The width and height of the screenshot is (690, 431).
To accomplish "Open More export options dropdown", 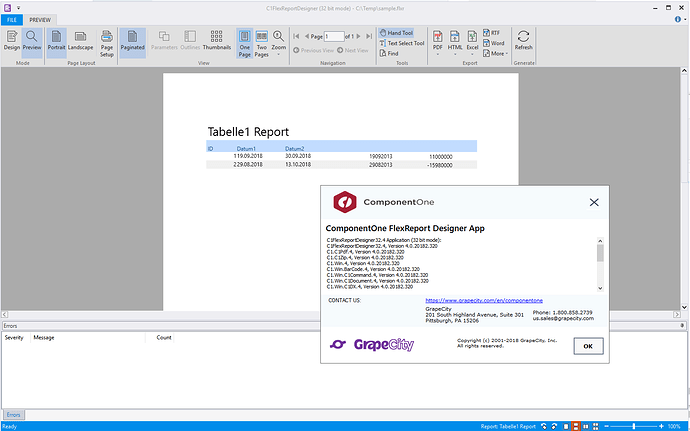I will pos(495,53).
